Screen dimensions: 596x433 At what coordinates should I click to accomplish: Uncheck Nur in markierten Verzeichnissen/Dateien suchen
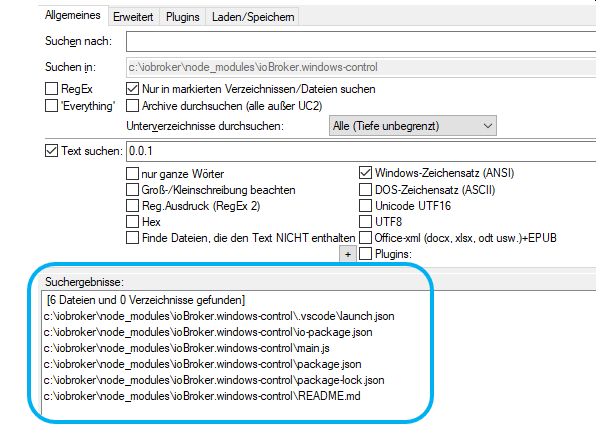pyautogui.click(x=132, y=89)
